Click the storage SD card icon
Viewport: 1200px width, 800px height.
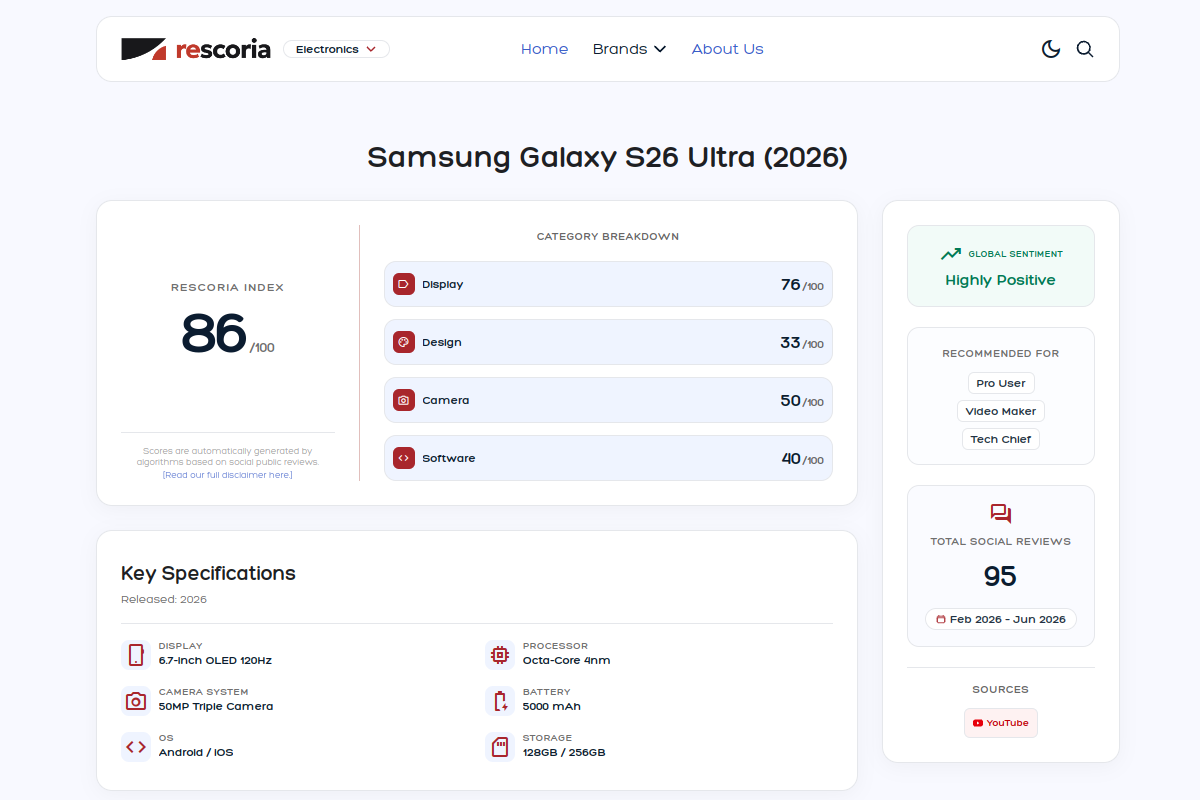(x=500, y=747)
